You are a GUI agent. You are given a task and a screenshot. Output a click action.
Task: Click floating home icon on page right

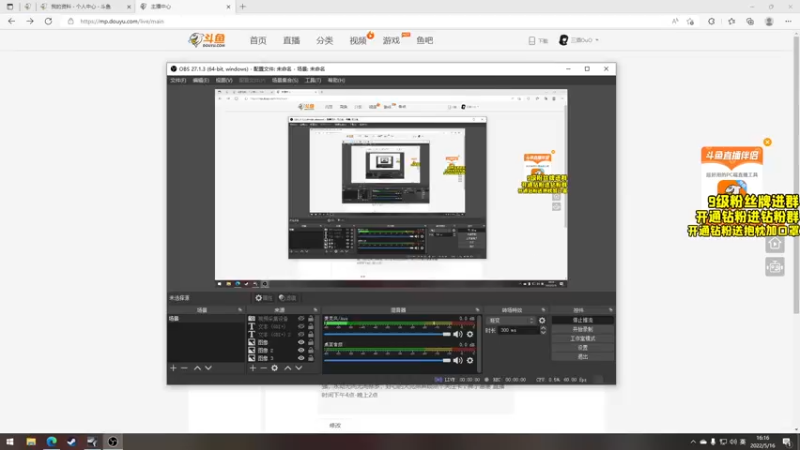click(x=774, y=244)
